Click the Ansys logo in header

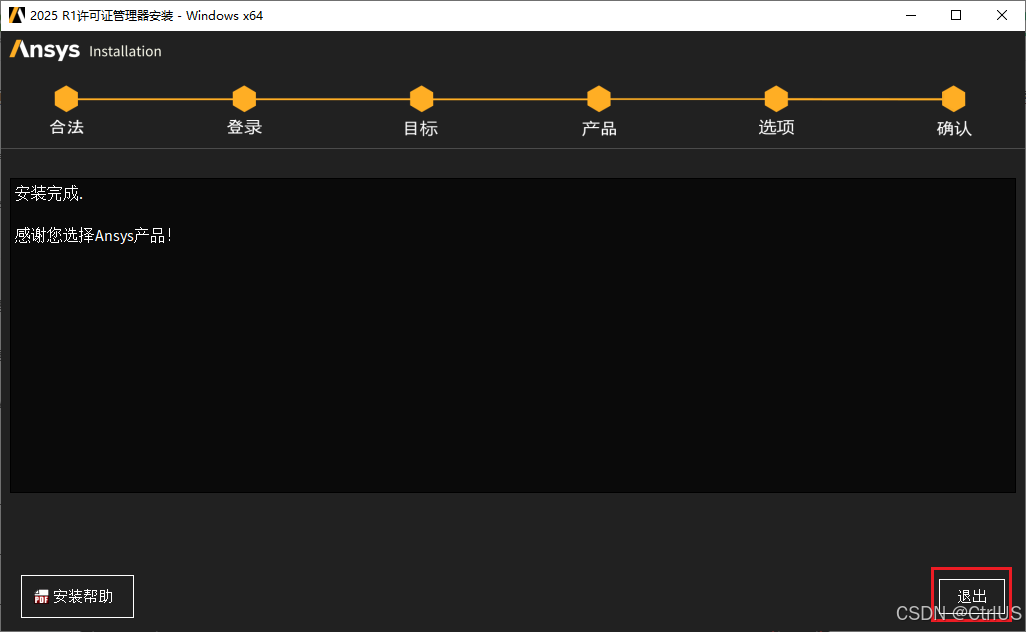[44, 50]
